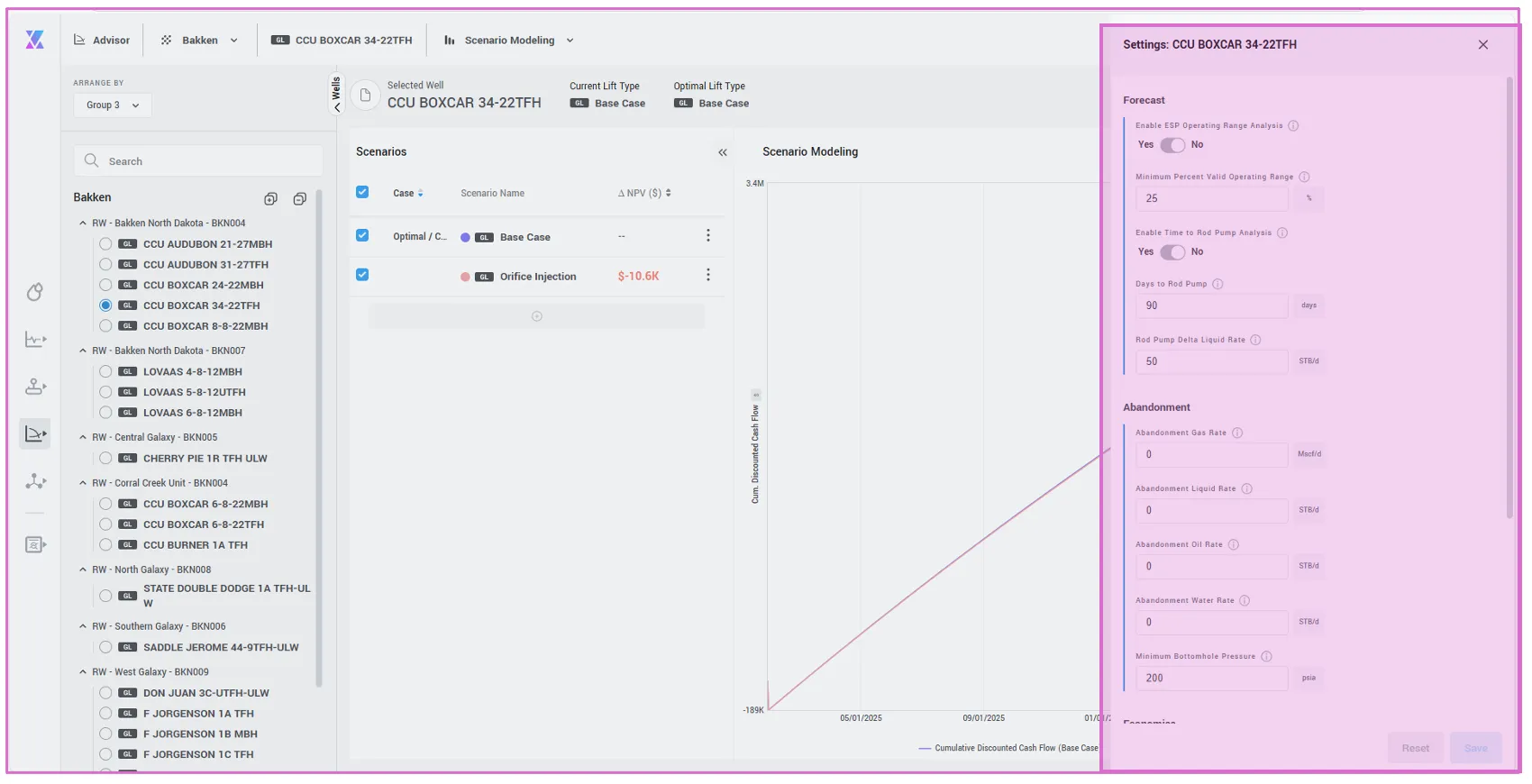Image resolution: width=1532 pixels, height=784 pixels.
Task: Open the Scenario Modeling dropdown
Action: [x=509, y=41]
